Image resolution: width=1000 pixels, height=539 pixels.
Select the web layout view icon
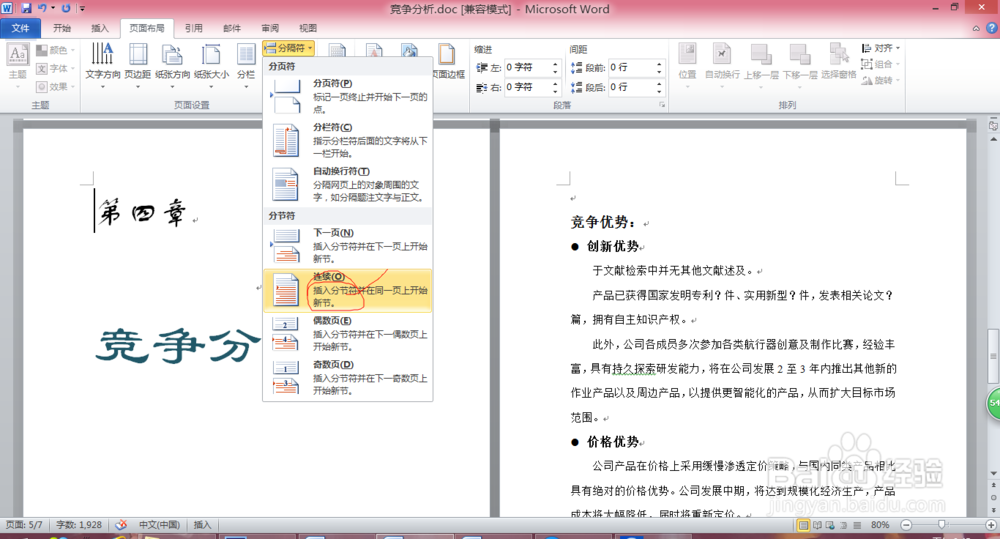click(830, 525)
